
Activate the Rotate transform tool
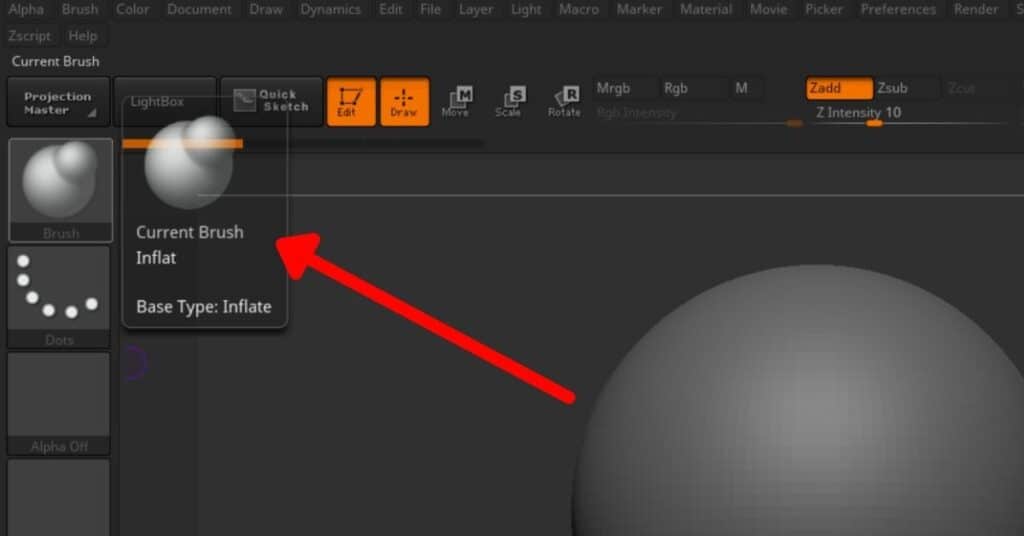pyautogui.click(x=564, y=102)
